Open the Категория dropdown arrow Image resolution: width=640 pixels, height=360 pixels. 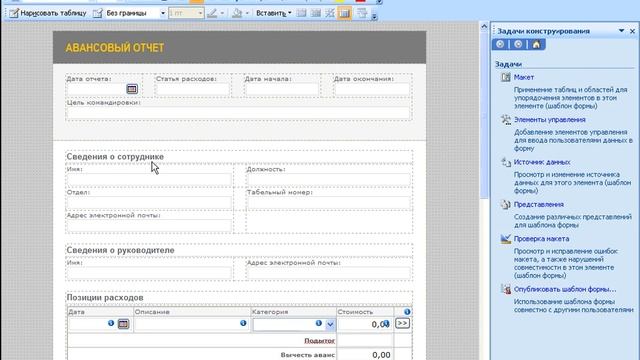(x=330, y=325)
